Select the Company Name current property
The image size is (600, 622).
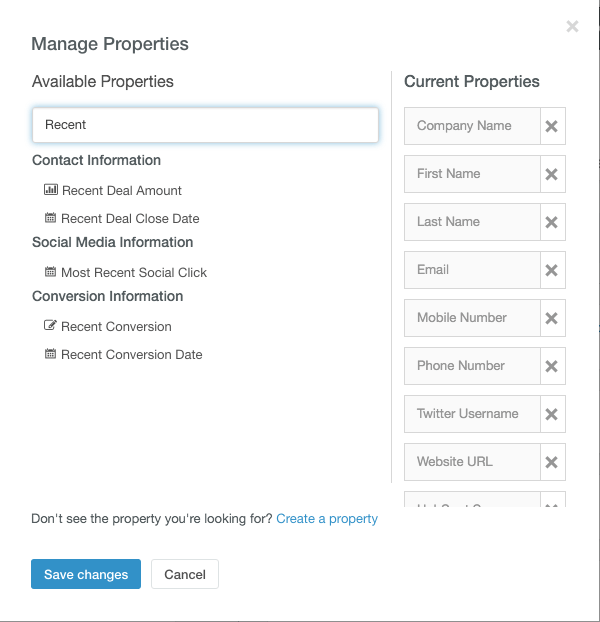click(472, 126)
